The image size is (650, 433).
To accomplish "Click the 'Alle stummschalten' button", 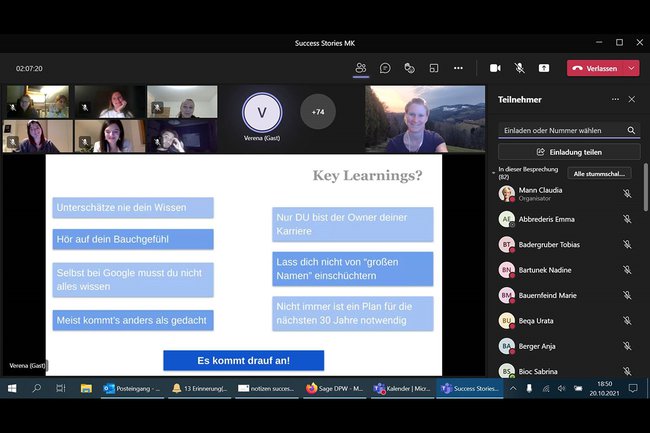I will coord(599,173).
